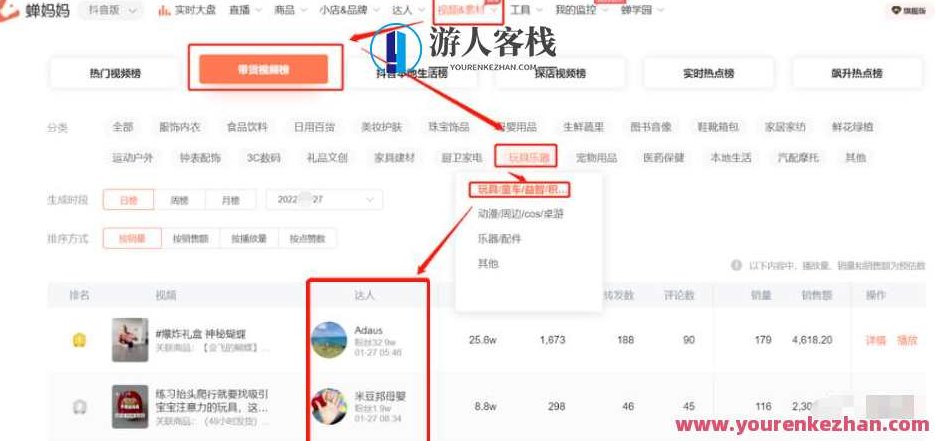Open 详情 link for #爆炸礼盒 row
Image resolution: width=935 pixels, height=441 pixels.
pyautogui.click(x=875, y=340)
